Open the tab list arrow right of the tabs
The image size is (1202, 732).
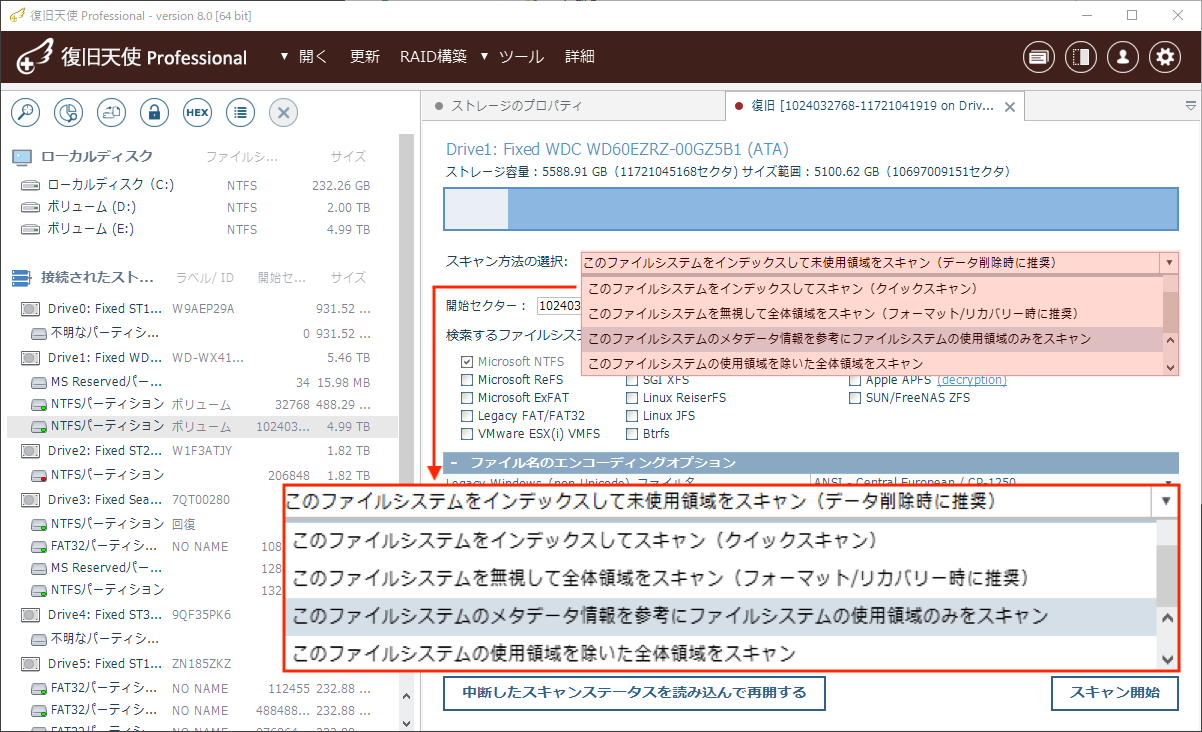click(x=1190, y=105)
